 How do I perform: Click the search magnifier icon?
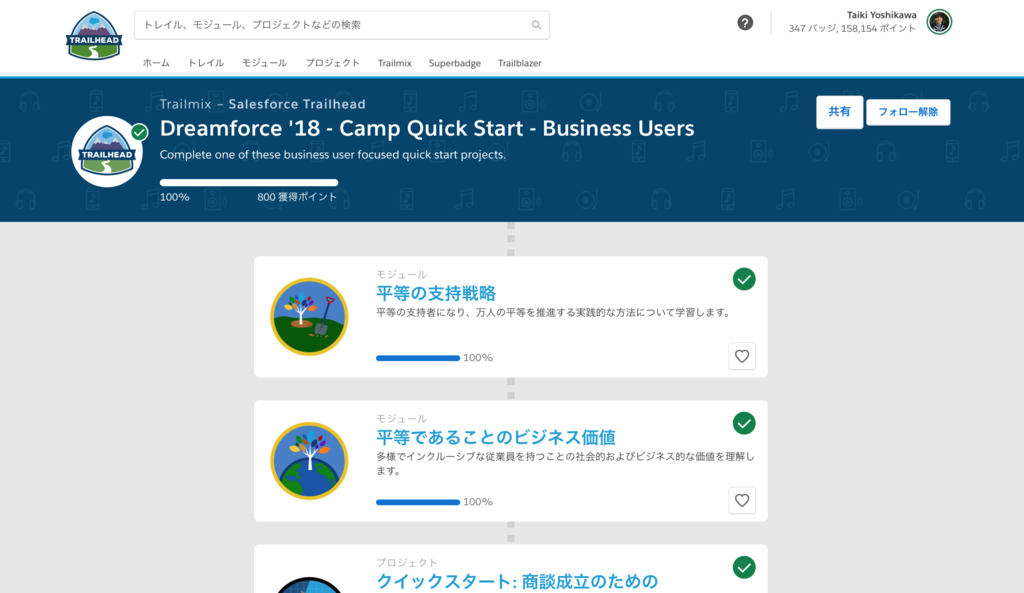[536, 25]
